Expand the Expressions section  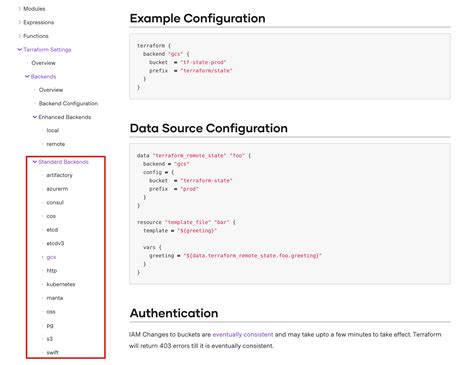38,22
